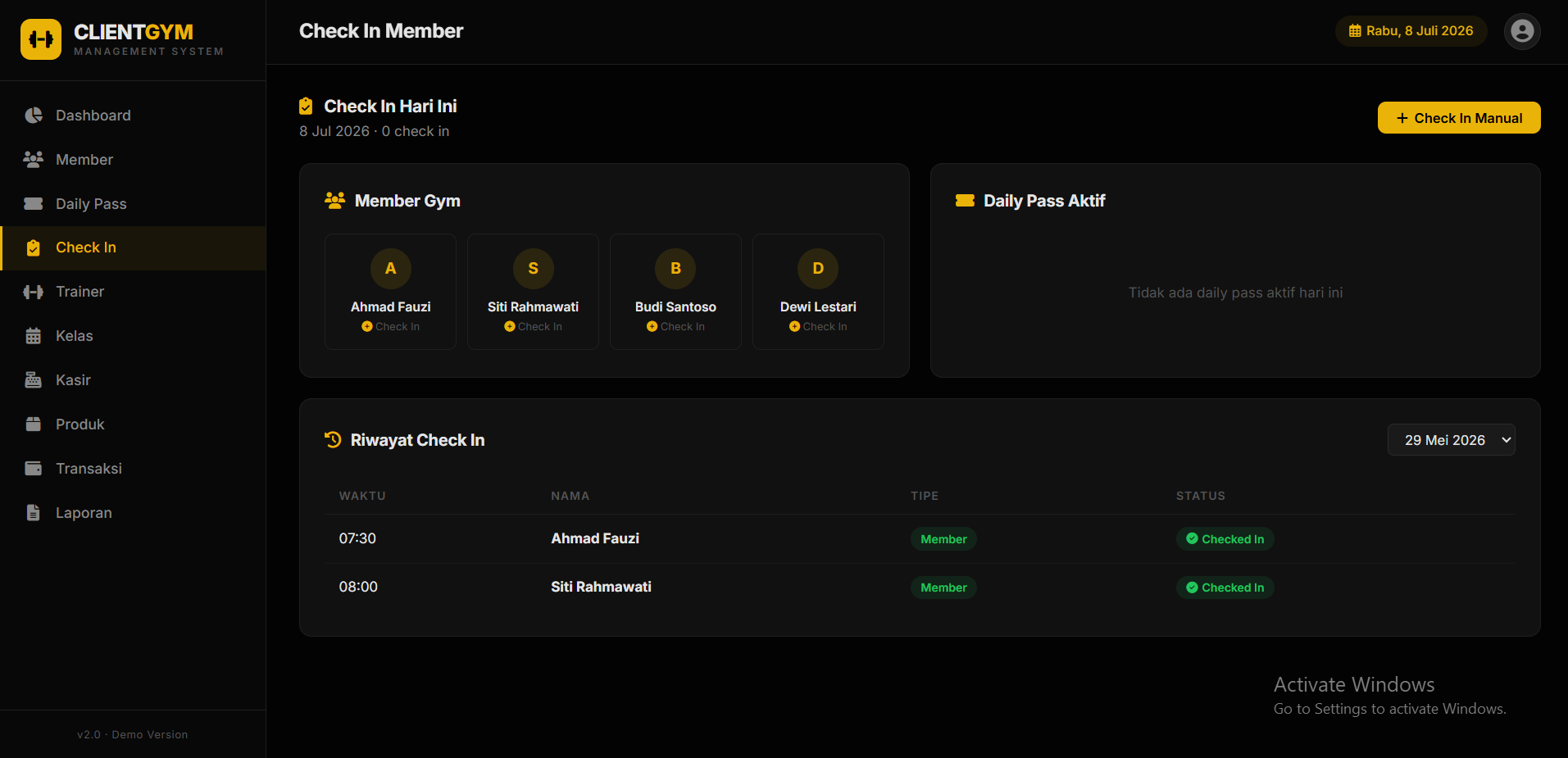Viewport: 1568px width, 758px height.
Task: Check in Siti Rahmawati from her card
Action: point(533,326)
